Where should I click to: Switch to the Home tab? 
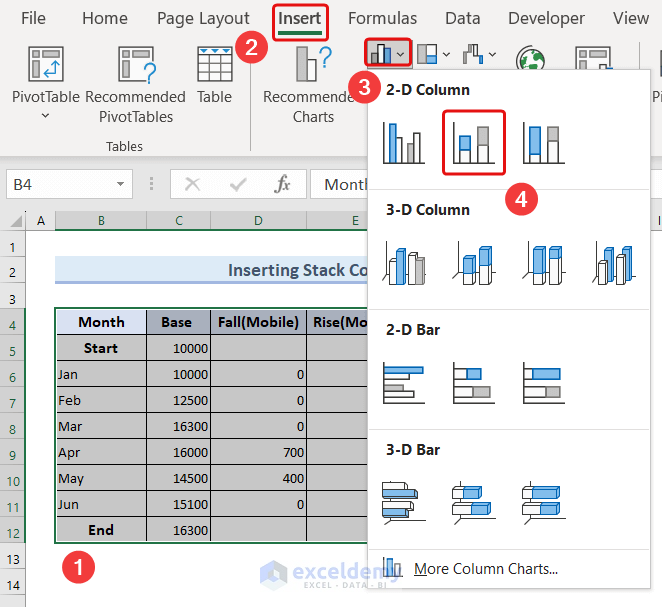(105, 19)
